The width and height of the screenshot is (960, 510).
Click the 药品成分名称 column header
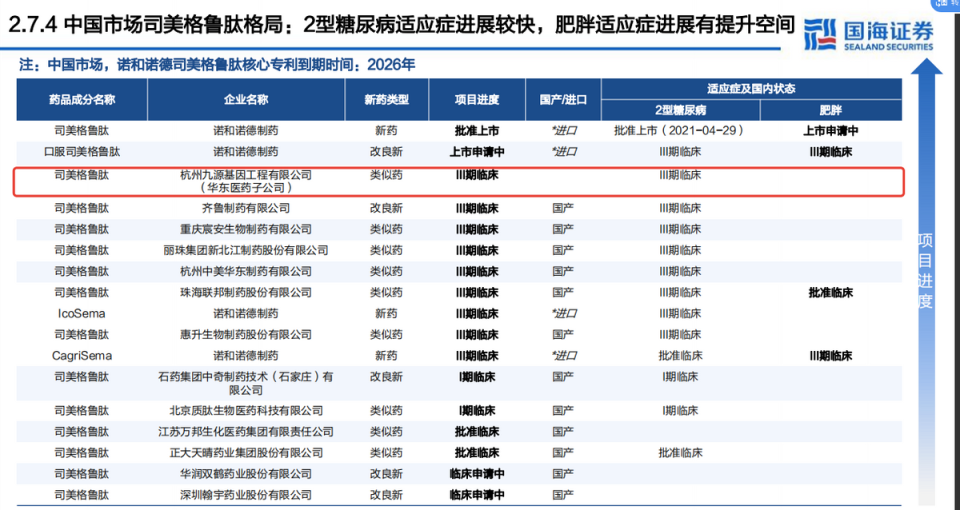[x=82, y=99]
